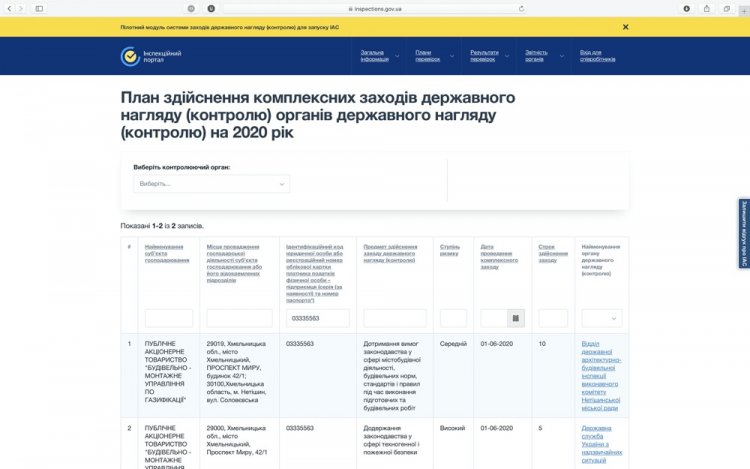Expand the 'Виберіть...' control body dropdown
This screenshot has width=750, height=469.
pos(211,184)
